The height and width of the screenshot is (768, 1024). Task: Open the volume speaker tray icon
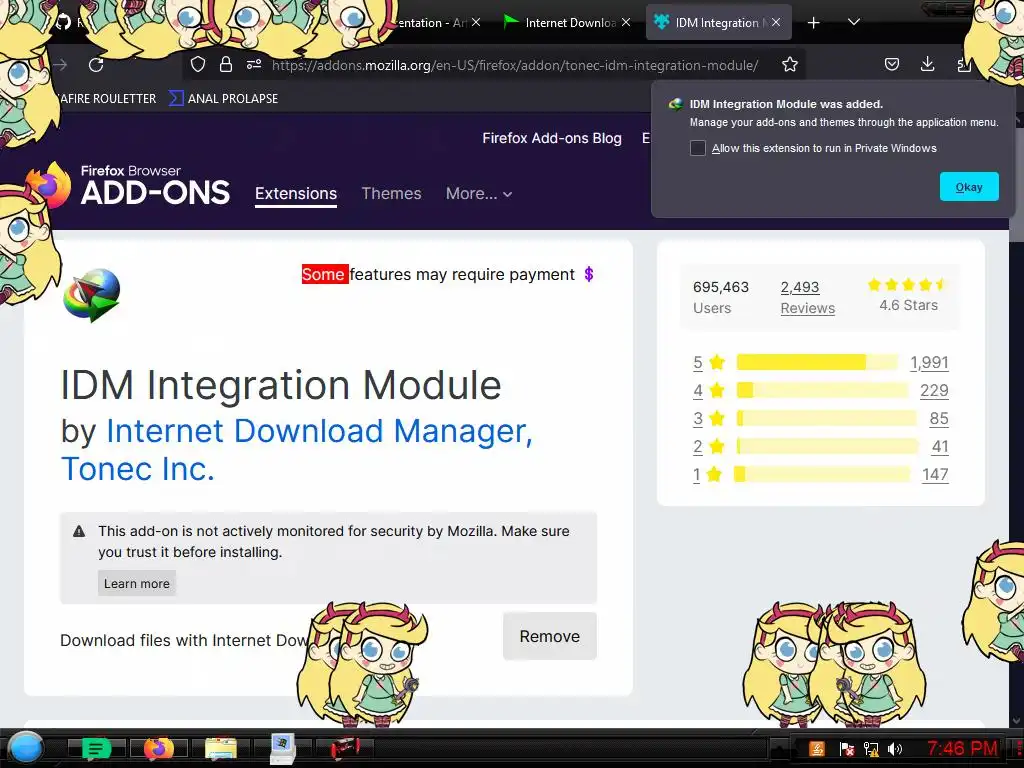895,748
